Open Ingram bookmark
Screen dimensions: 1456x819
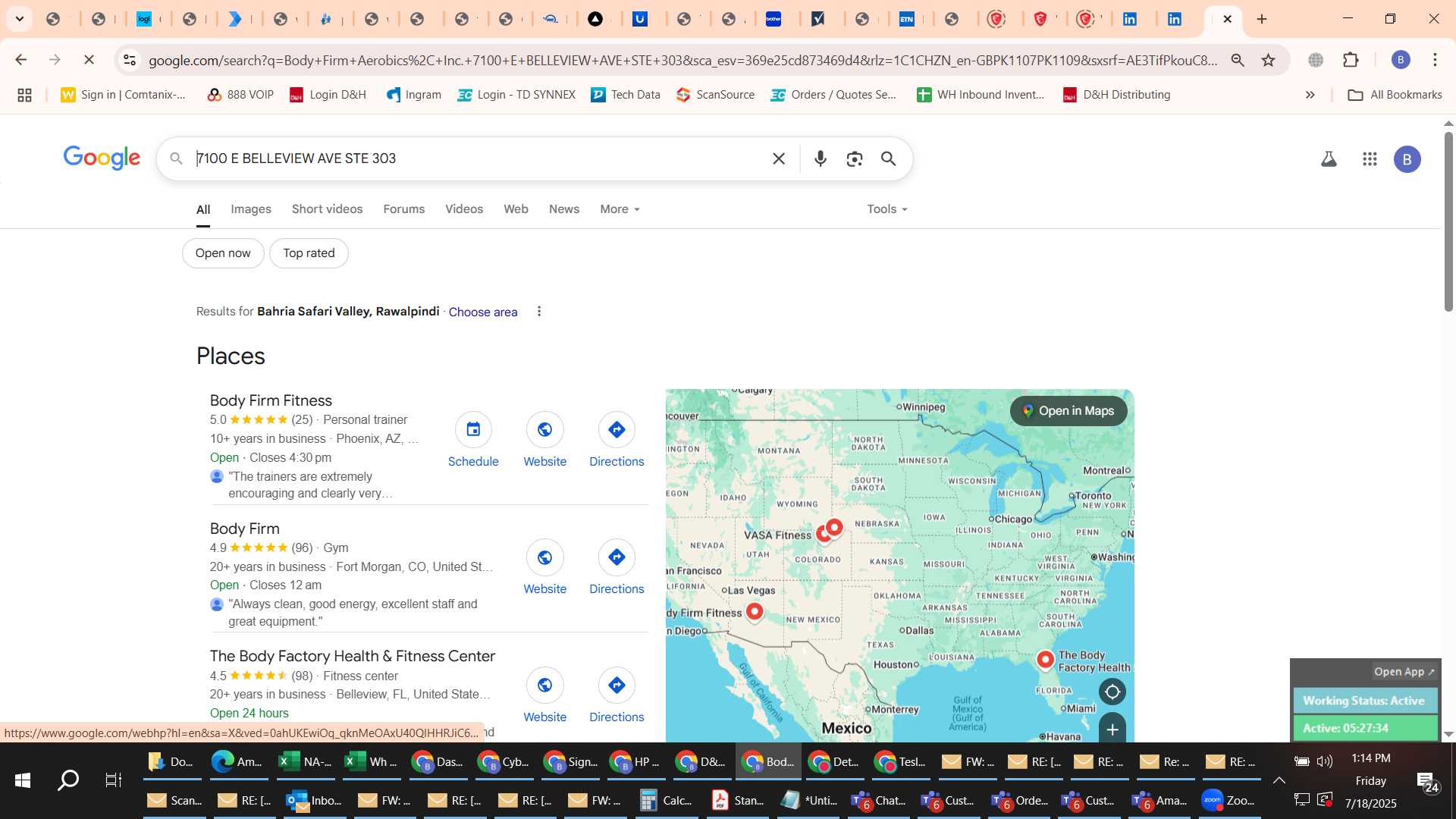413,95
